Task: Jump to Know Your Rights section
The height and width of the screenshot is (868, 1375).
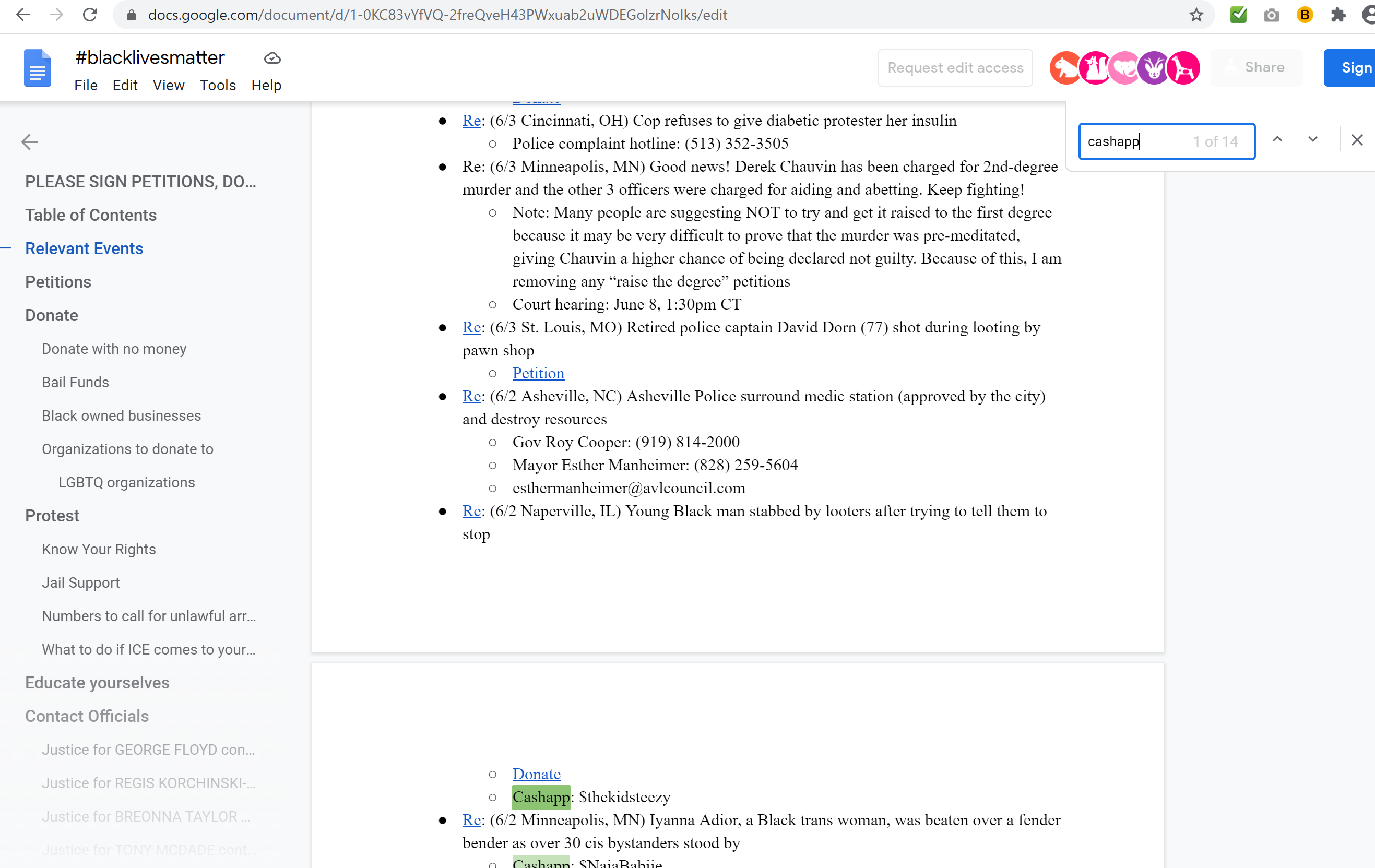Action: (99, 549)
